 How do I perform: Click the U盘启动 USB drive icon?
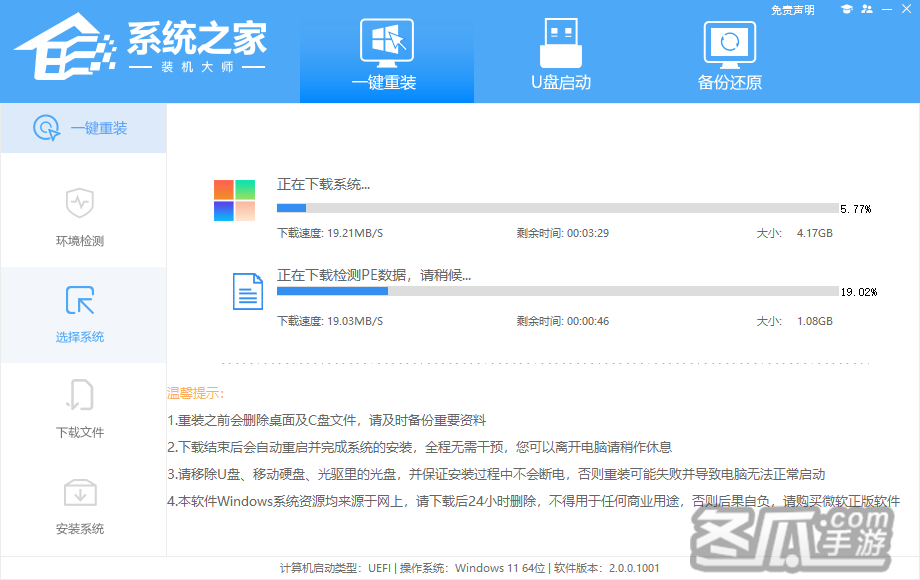(x=560, y=43)
